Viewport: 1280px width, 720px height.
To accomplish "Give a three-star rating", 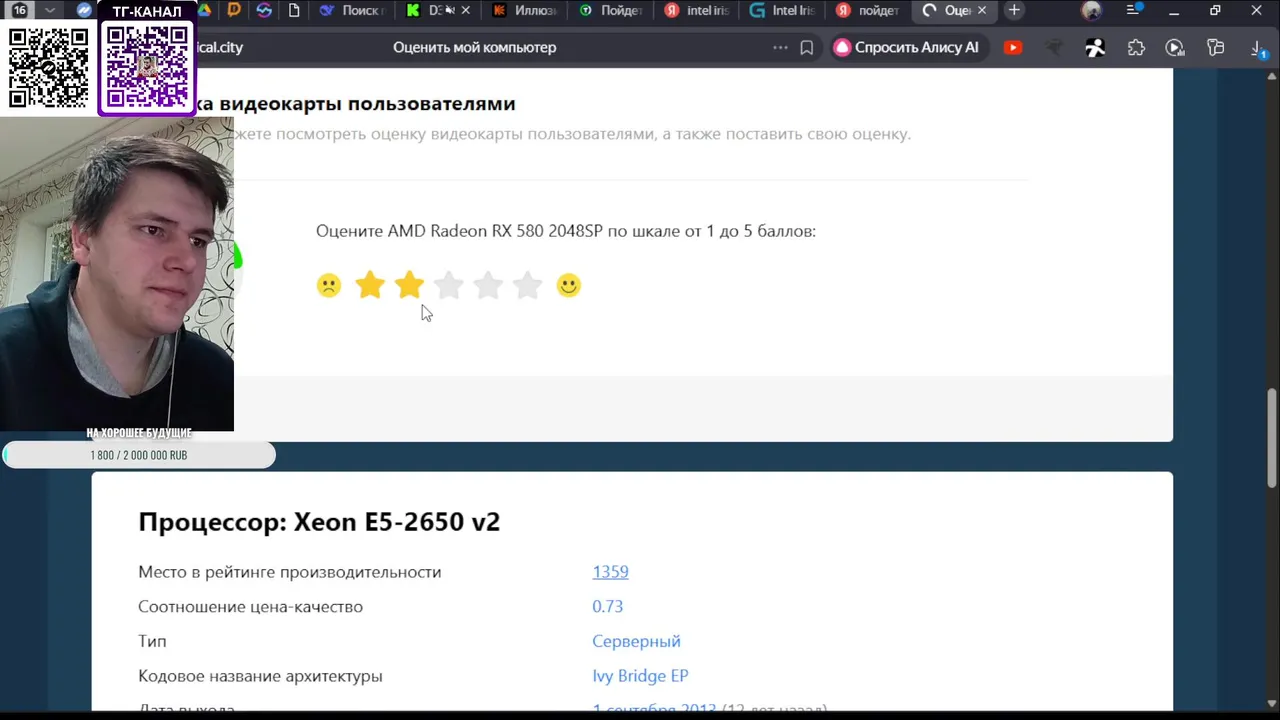I will click(x=449, y=285).
